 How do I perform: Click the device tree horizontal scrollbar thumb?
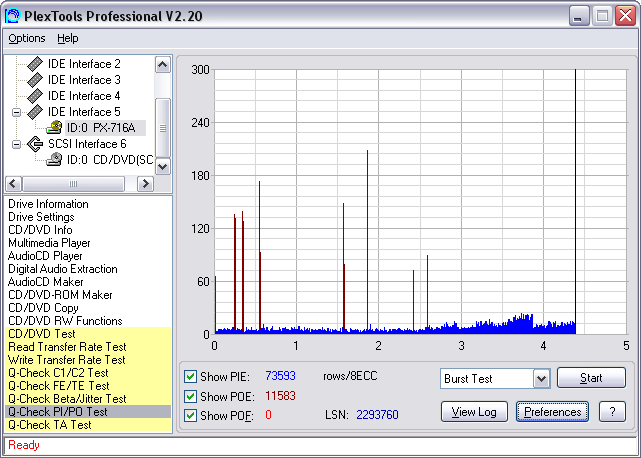74,184
